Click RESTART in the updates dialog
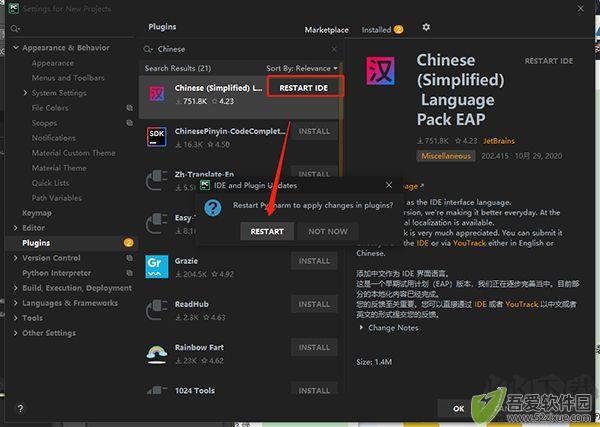This screenshot has height=427, width=600. pos(267,231)
